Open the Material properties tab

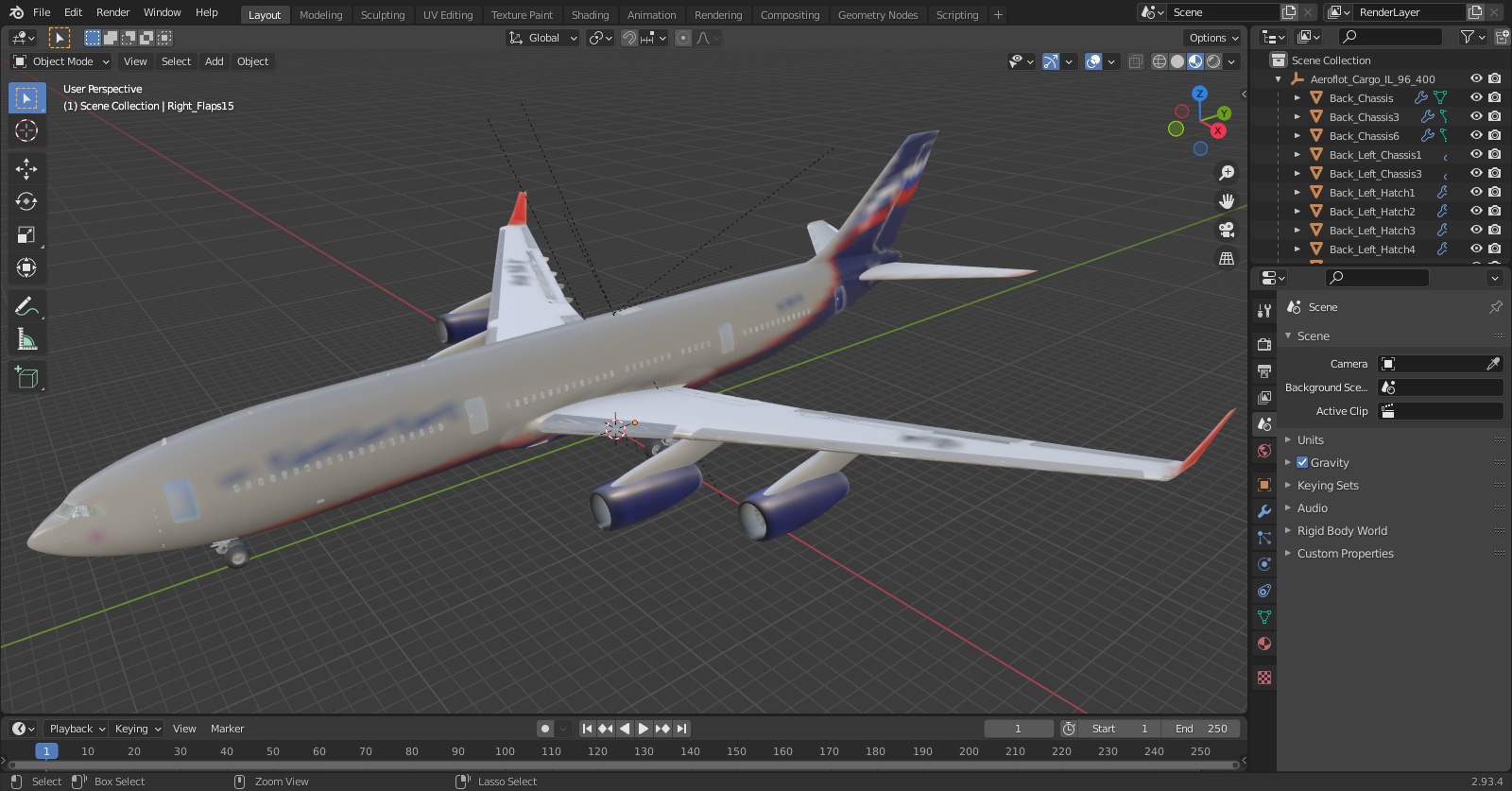point(1264,644)
